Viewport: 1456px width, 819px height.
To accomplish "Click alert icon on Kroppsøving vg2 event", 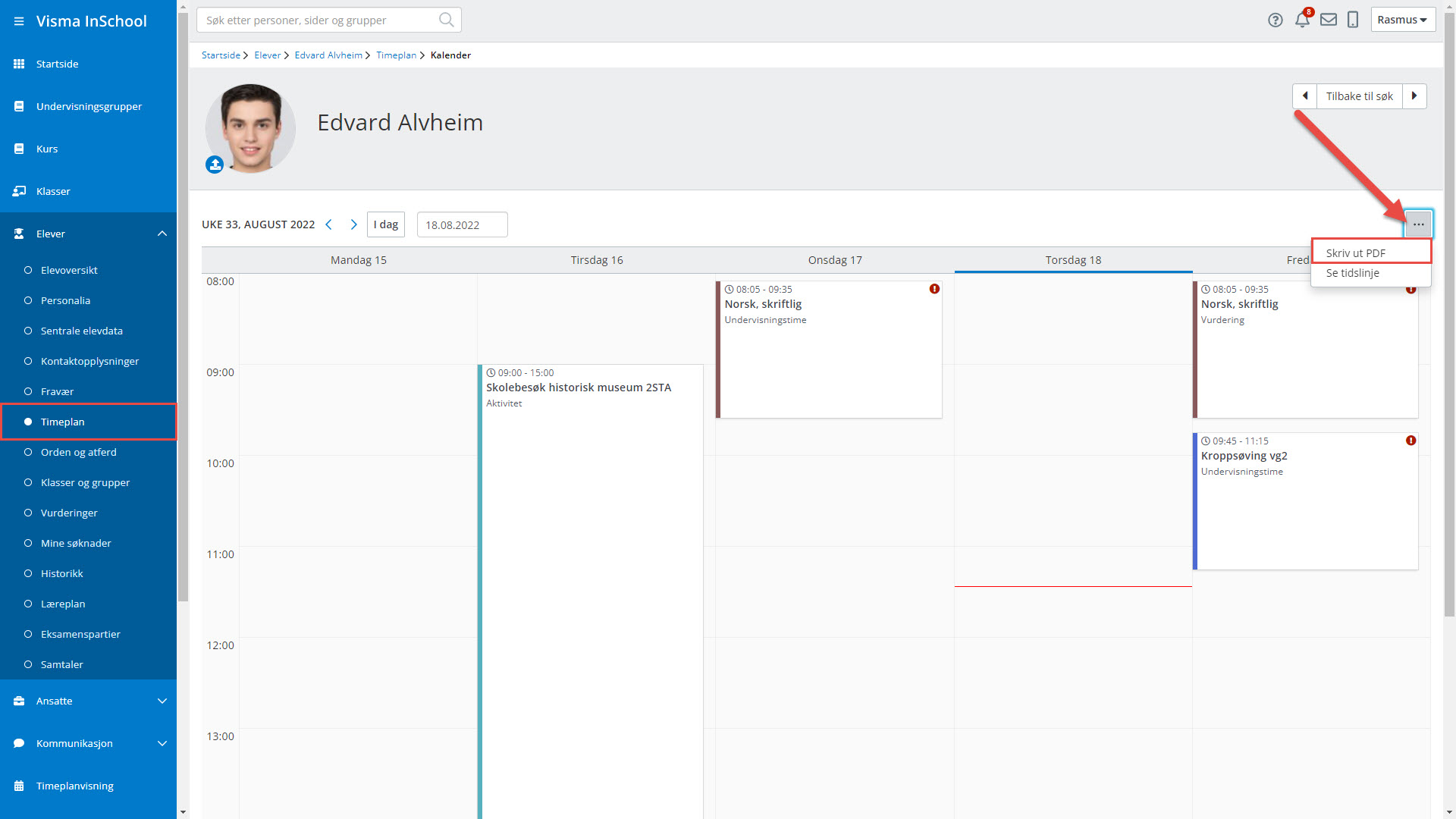I will tap(1410, 441).
